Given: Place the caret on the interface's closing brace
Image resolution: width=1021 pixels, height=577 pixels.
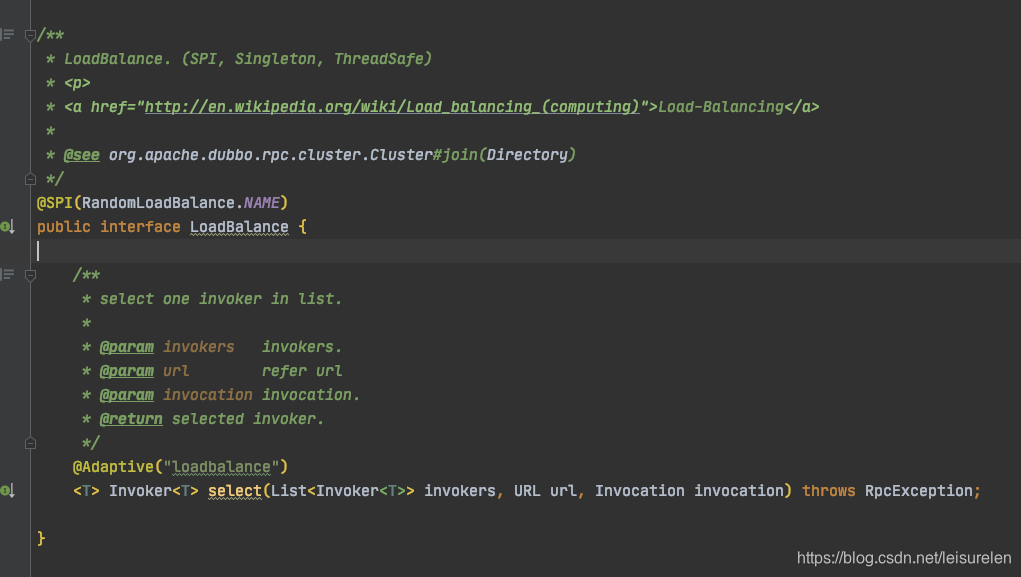Looking at the screenshot, I should (41, 539).
